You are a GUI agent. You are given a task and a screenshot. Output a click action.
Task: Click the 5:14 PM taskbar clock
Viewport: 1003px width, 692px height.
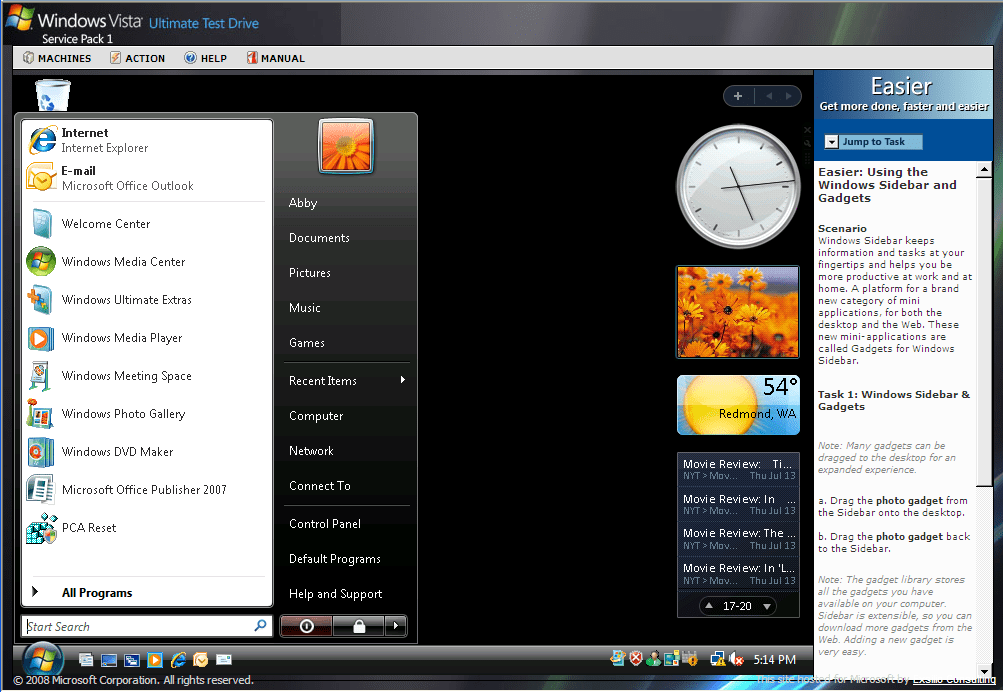774,659
